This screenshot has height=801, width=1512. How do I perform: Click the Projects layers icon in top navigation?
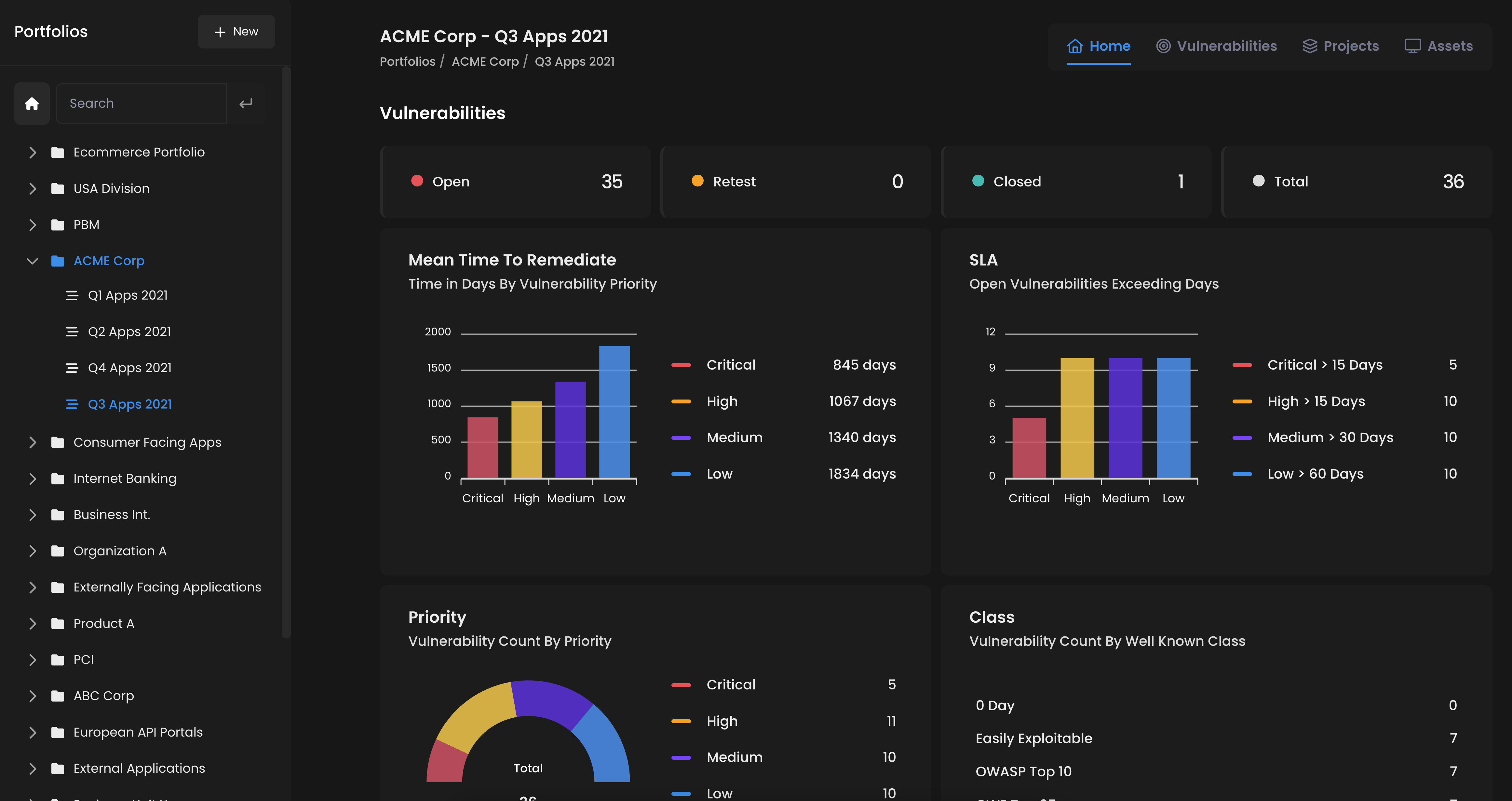point(1310,46)
